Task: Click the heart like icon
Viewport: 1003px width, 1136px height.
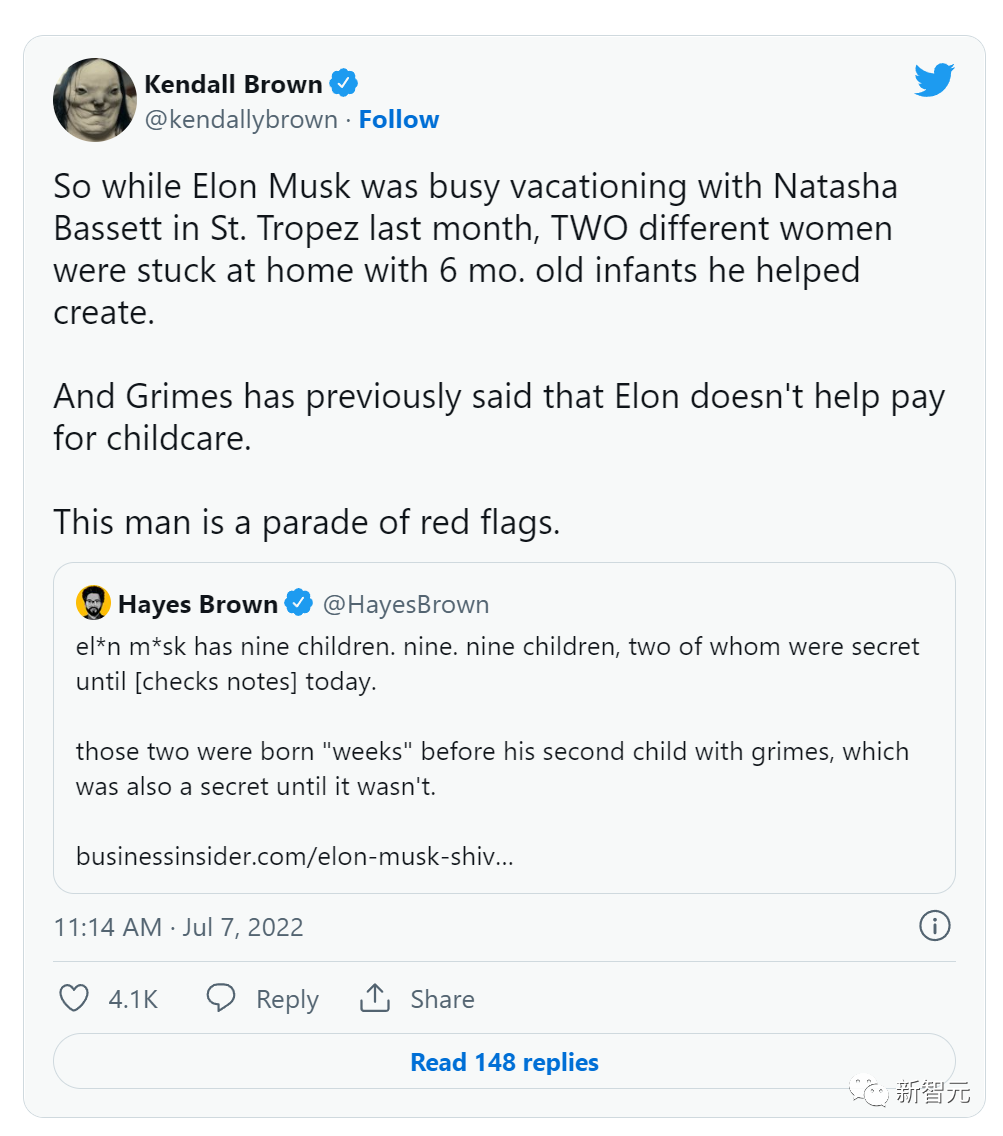Action: pyautogui.click(x=75, y=998)
